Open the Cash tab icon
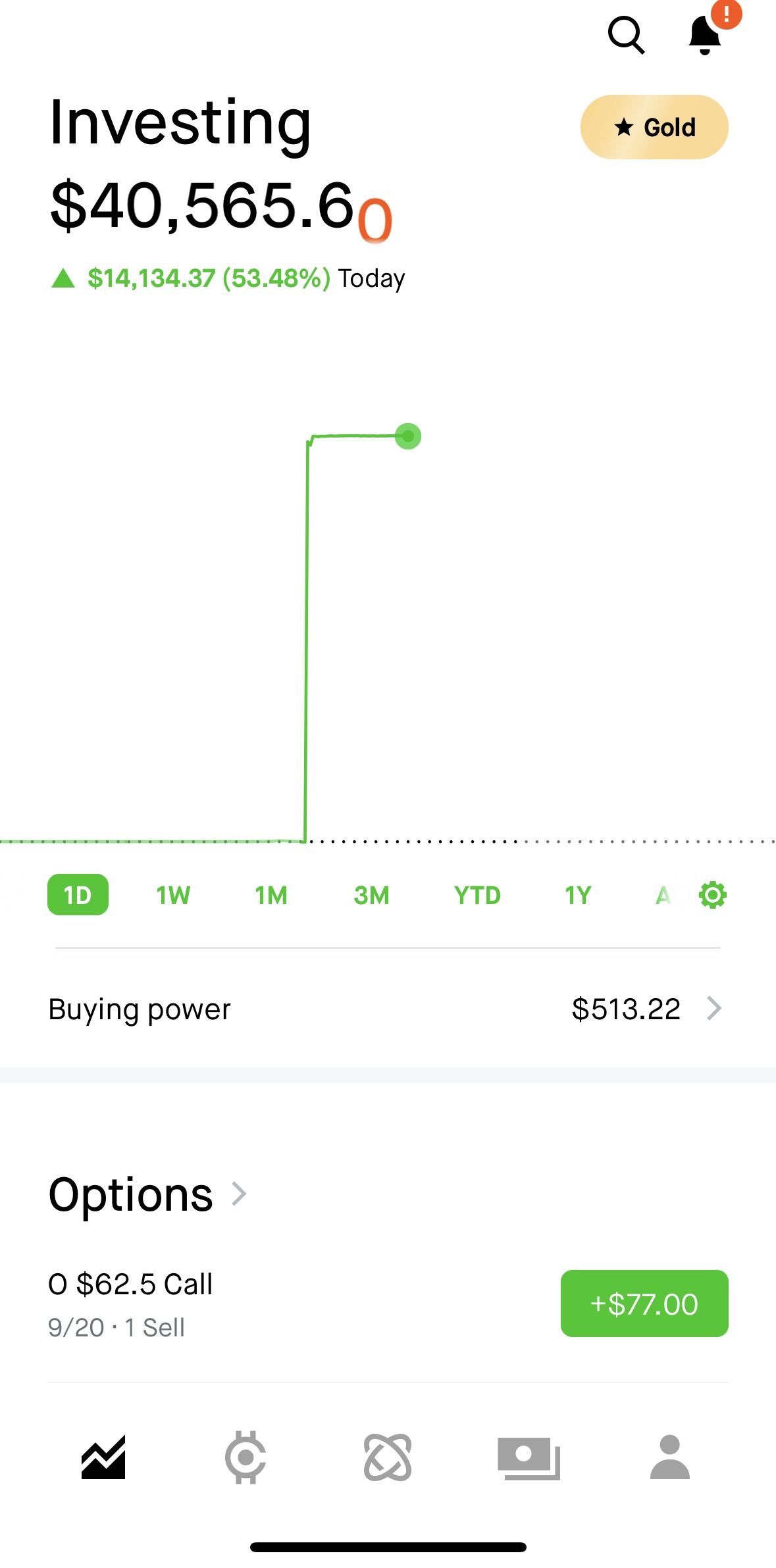Screen dimensions: 776x1568 pos(529,1457)
